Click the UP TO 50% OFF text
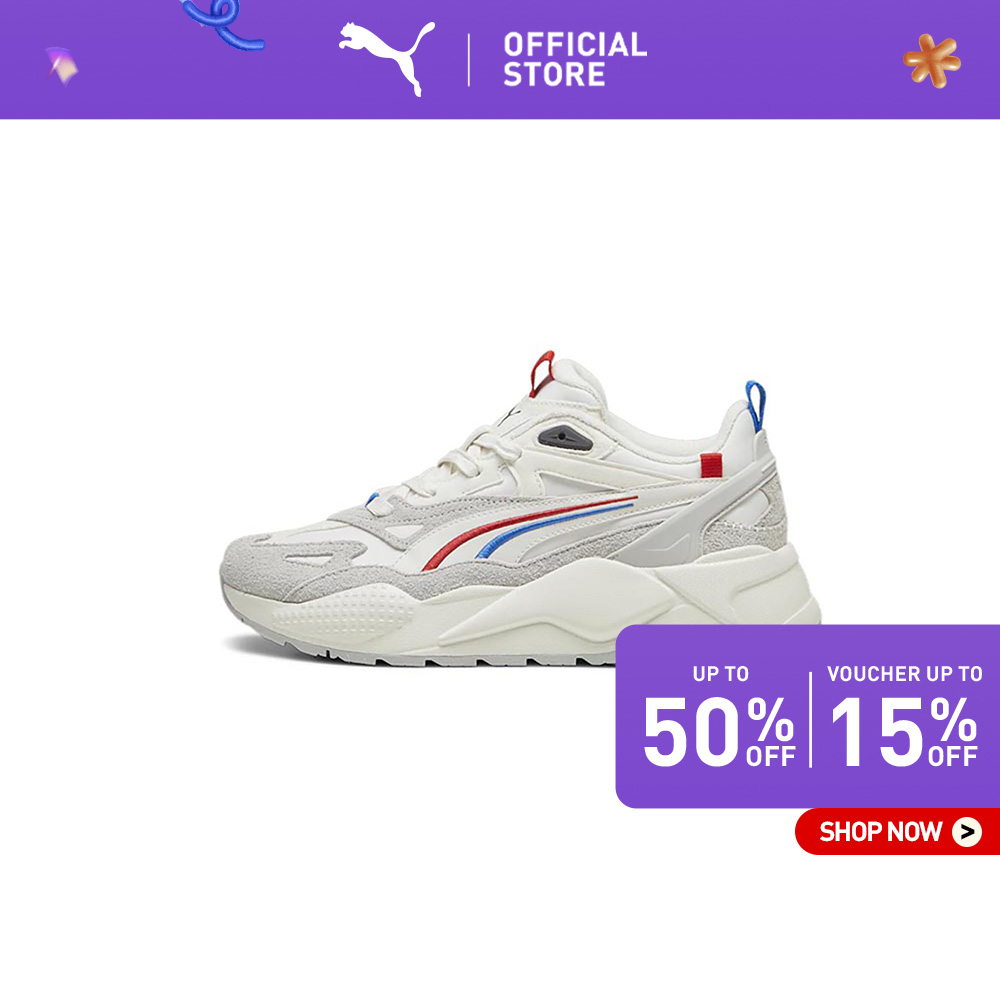Screen dimensions: 1000x1000 [719, 716]
